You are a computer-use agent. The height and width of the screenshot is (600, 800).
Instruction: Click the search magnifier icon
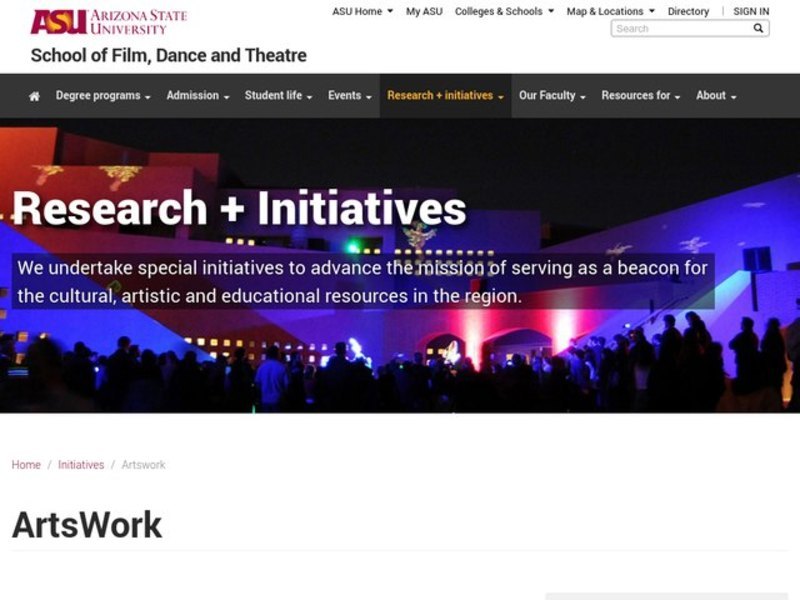point(758,29)
